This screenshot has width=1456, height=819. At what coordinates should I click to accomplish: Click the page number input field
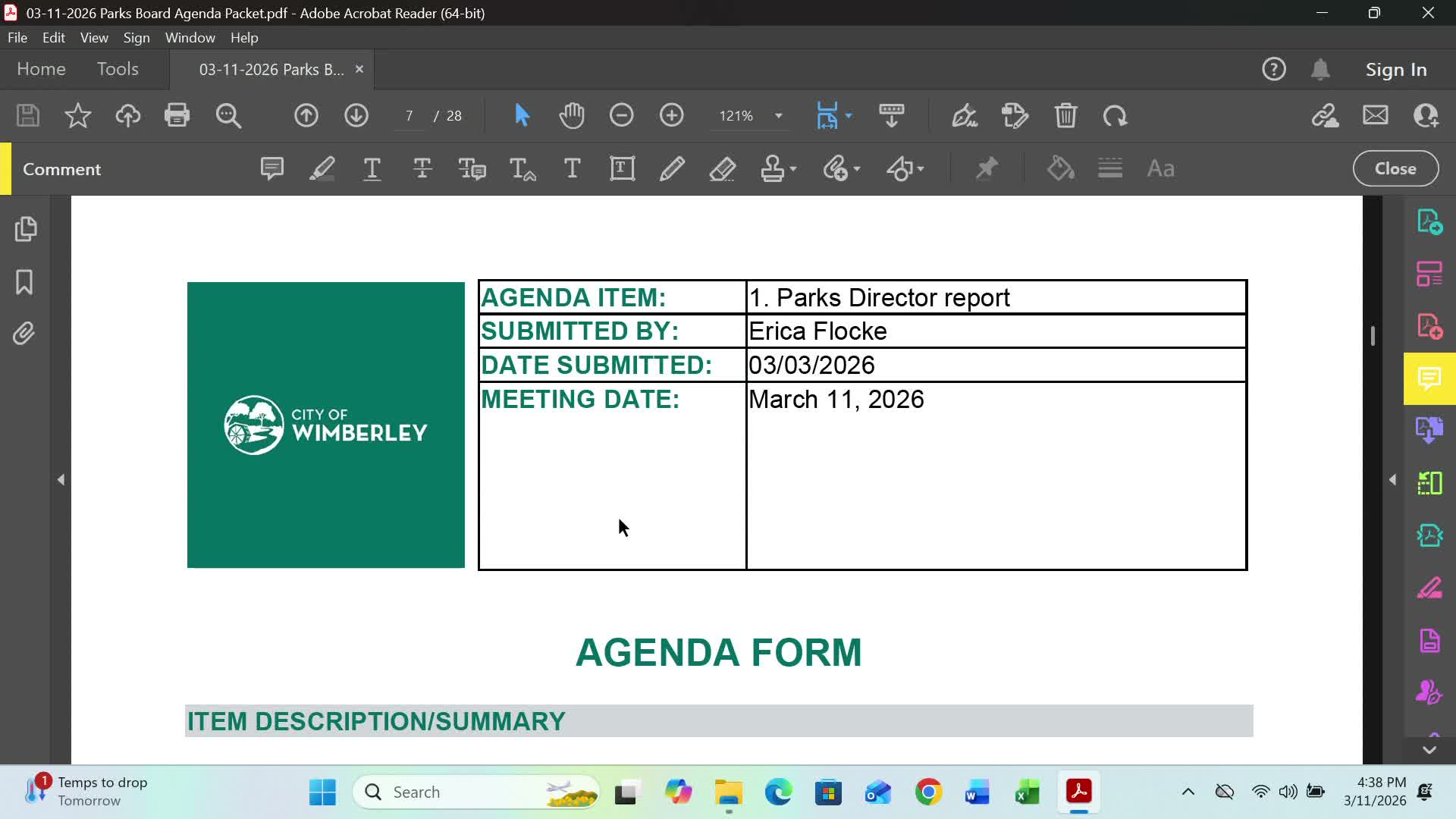[409, 115]
